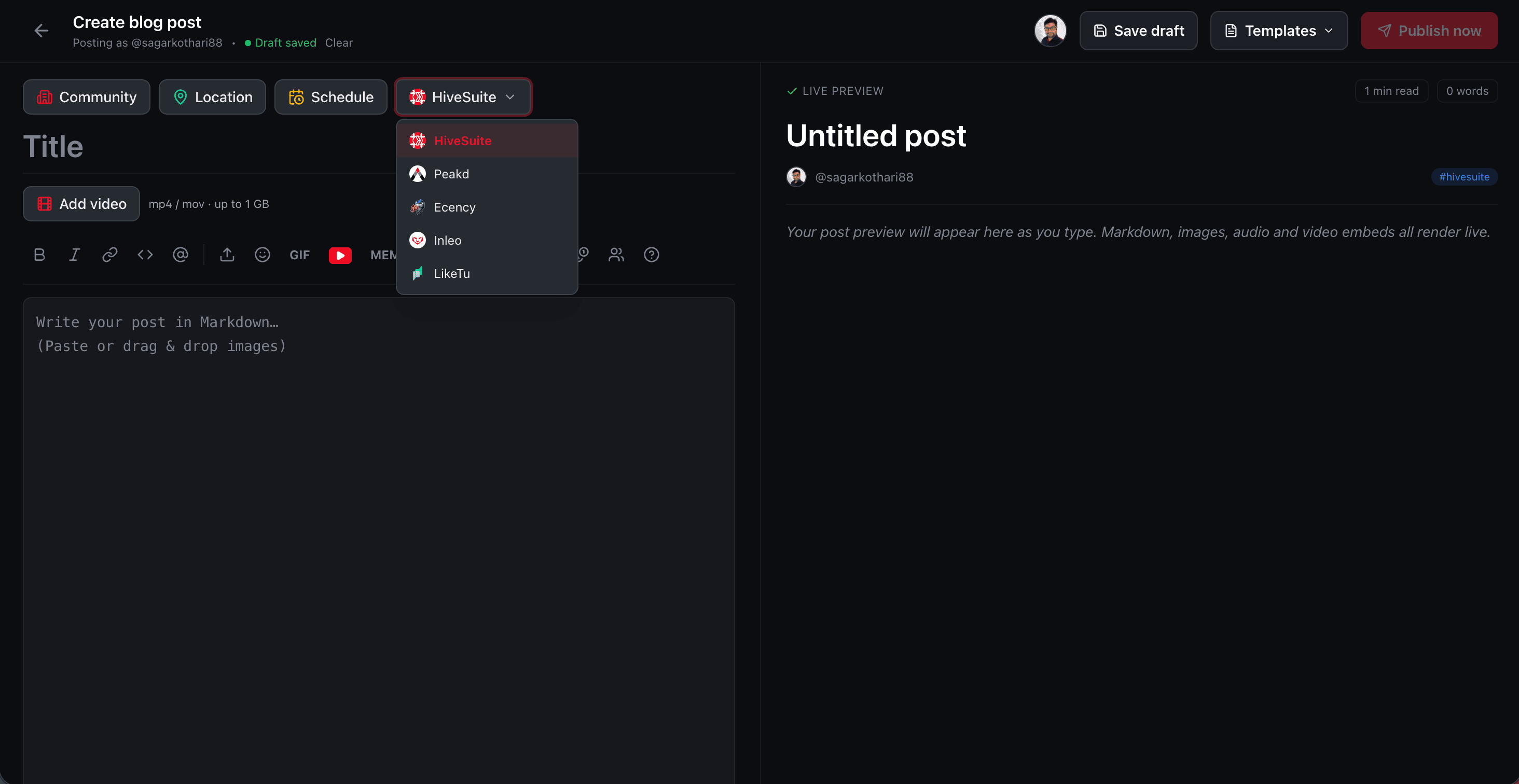Set a post location
The width and height of the screenshot is (1519, 784).
point(212,97)
